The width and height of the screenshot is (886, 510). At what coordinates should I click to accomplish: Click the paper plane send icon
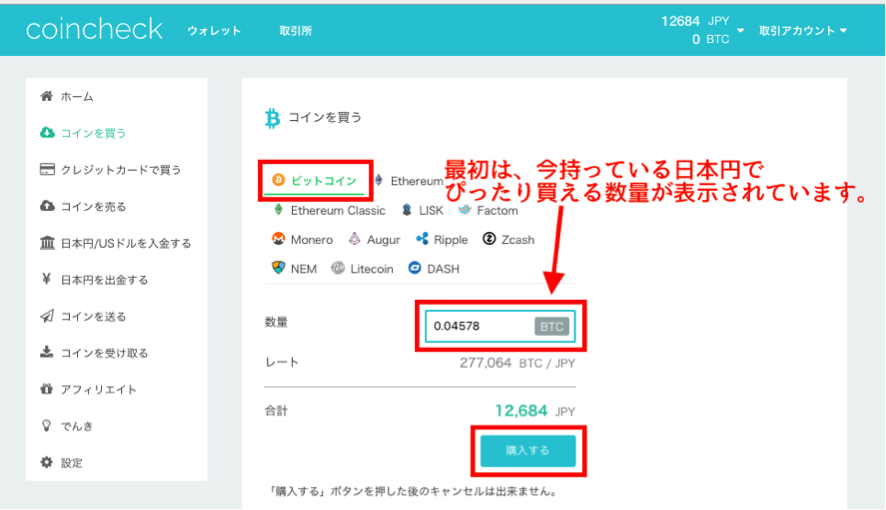coord(47,316)
